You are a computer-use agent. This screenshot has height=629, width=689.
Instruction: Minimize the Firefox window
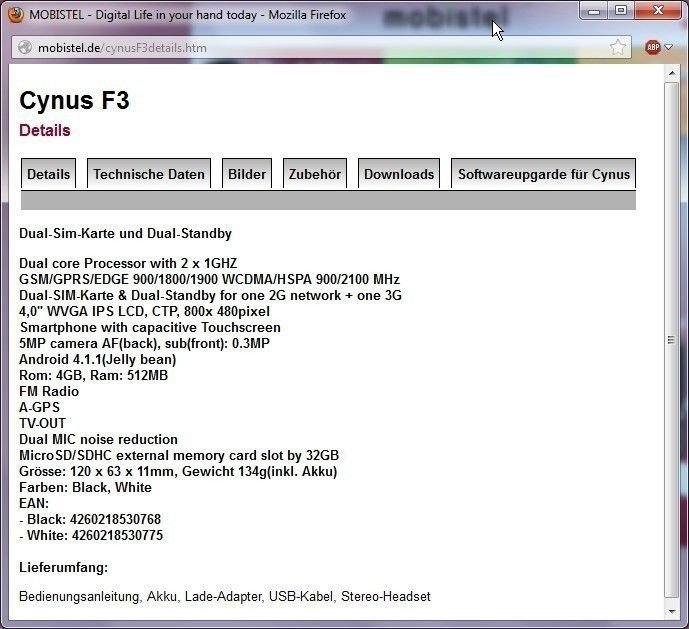(x=594, y=11)
